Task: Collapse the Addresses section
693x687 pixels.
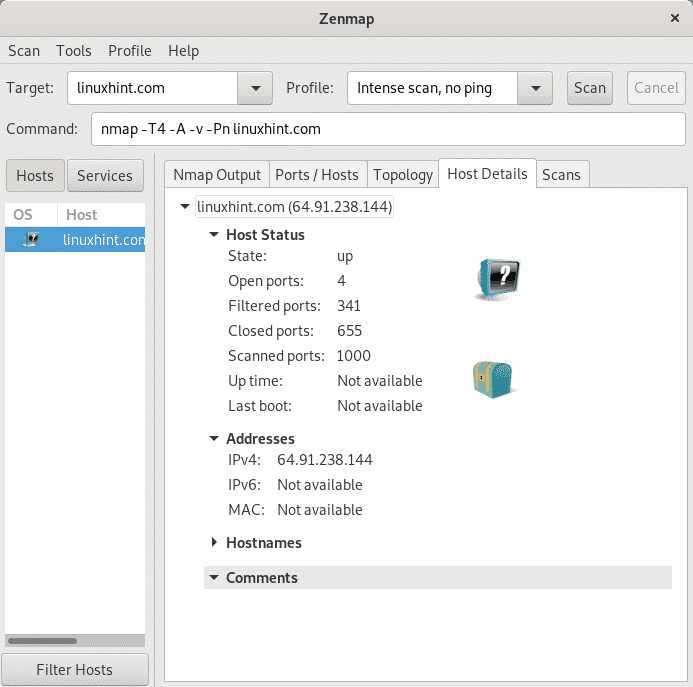Action: point(214,439)
